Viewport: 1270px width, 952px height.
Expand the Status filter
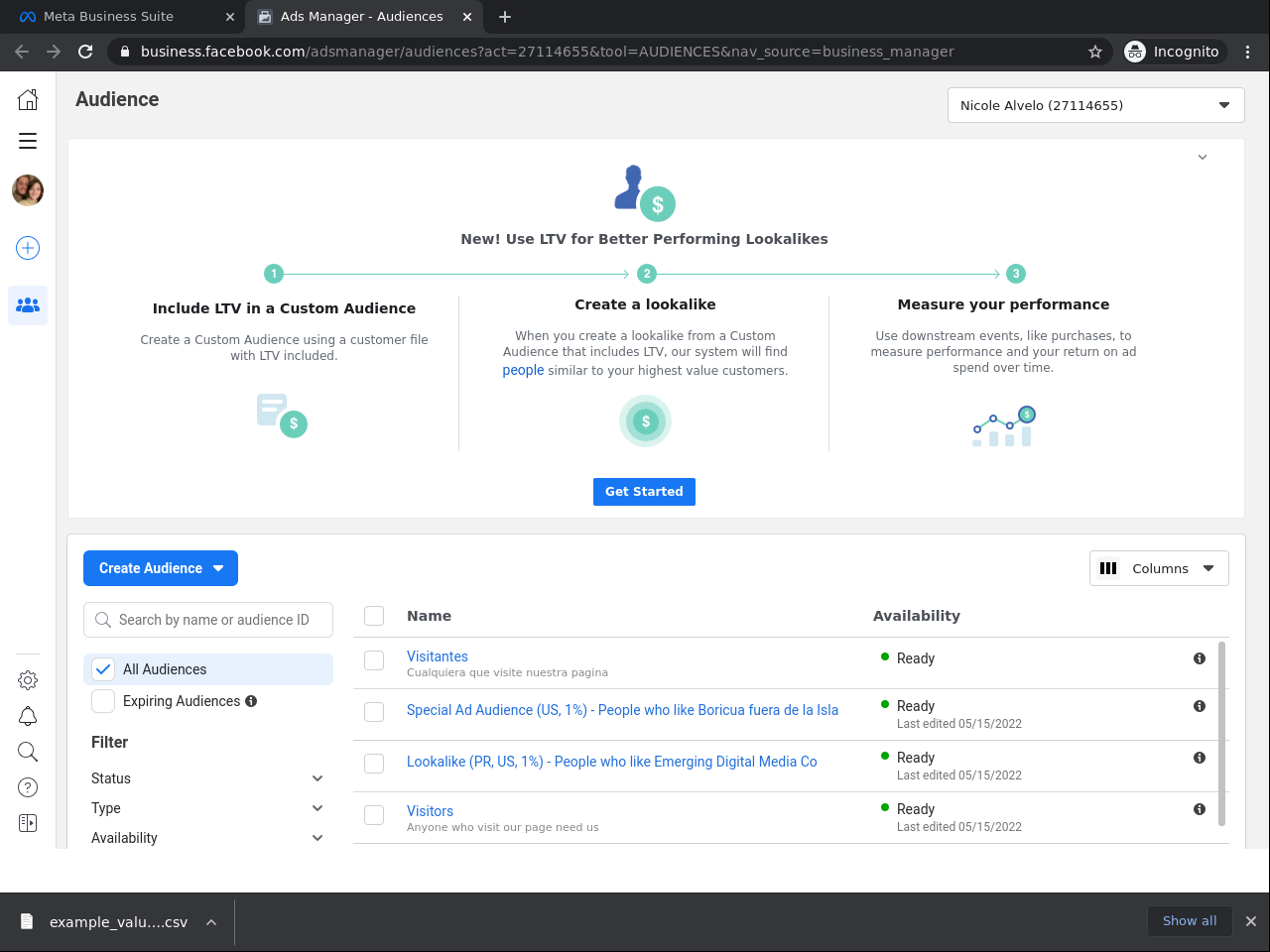coord(208,778)
